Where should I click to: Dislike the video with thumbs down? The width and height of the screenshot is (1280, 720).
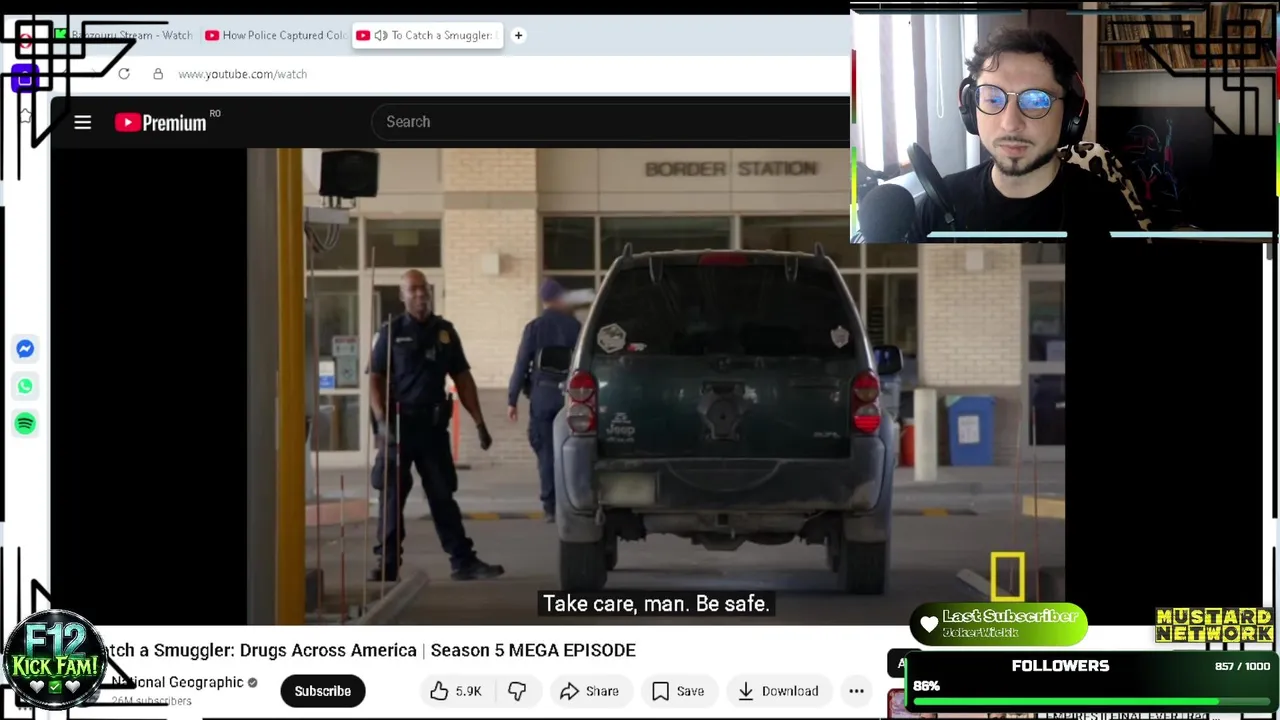517,691
